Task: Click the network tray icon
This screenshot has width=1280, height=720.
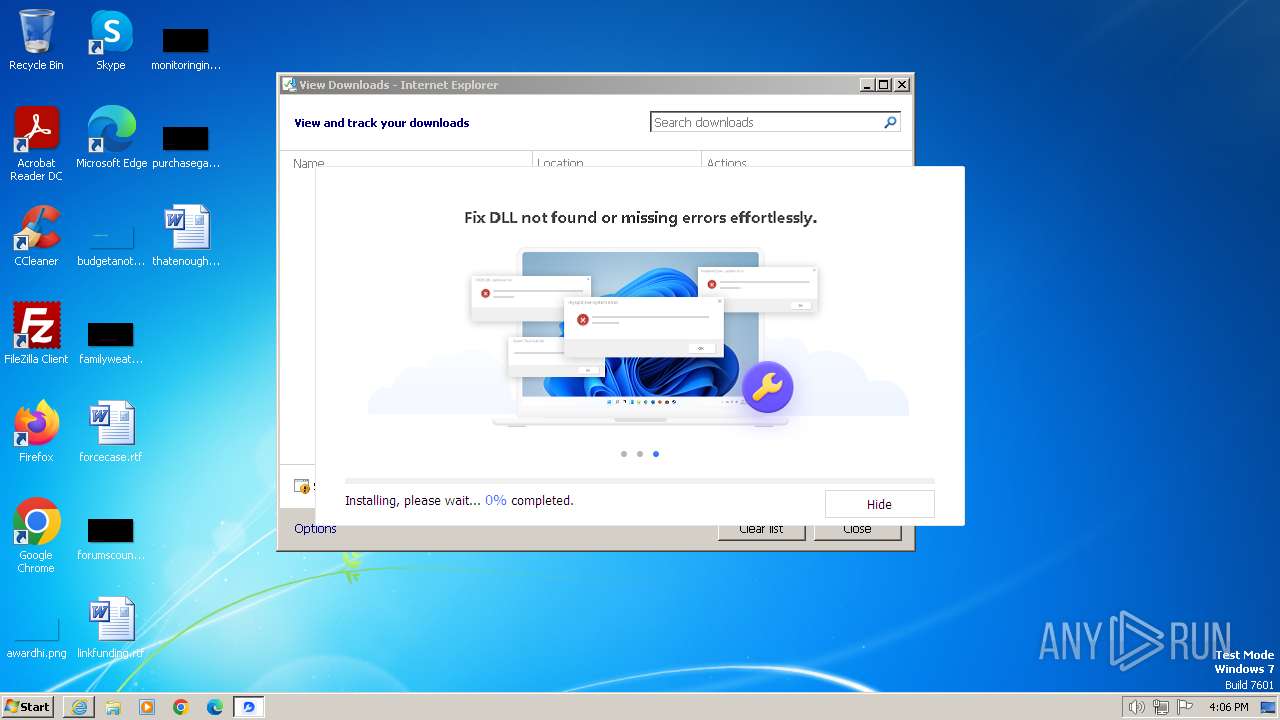Action: pyautogui.click(x=1161, y=707)
